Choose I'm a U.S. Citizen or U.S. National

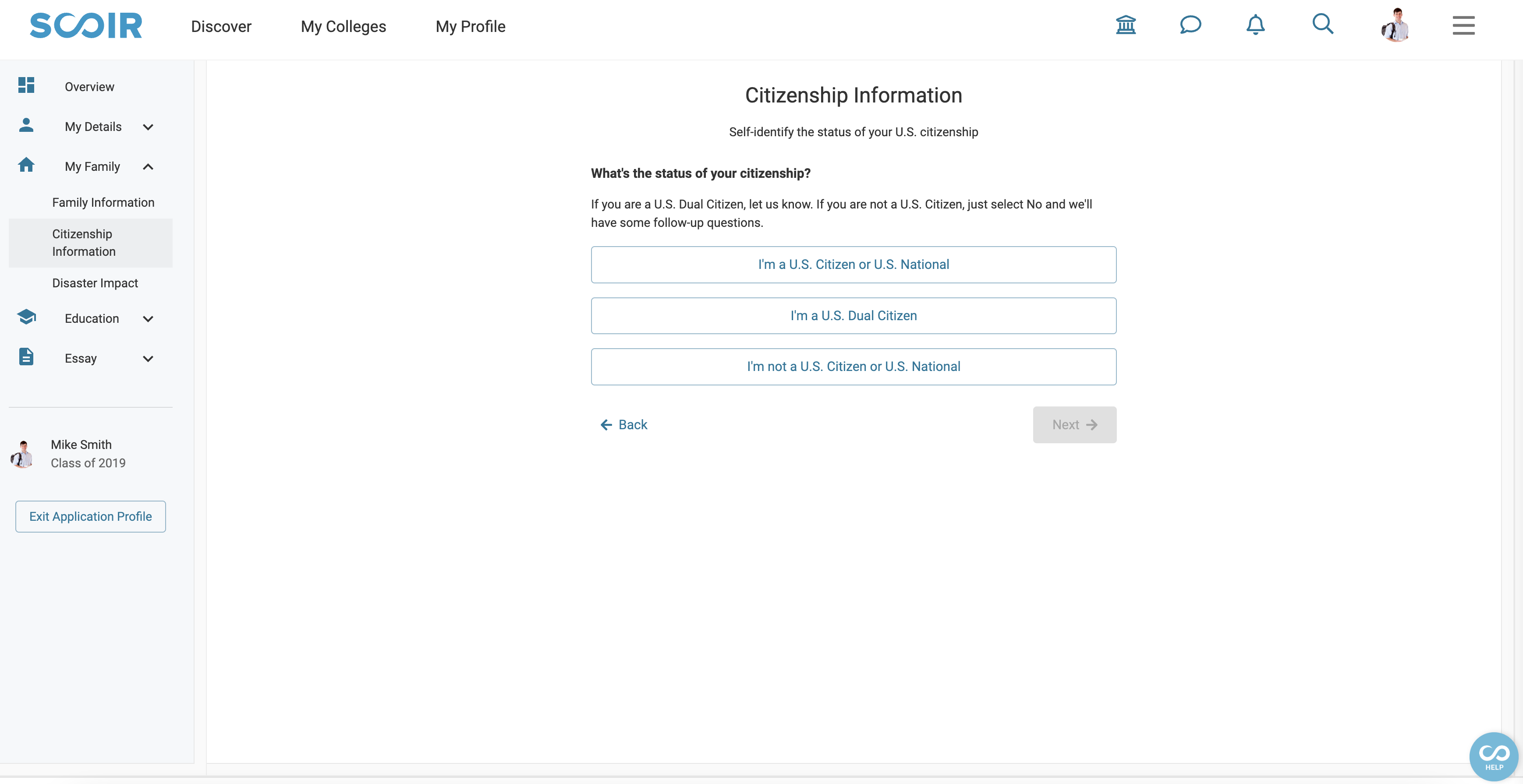click(x=853, y=265)
